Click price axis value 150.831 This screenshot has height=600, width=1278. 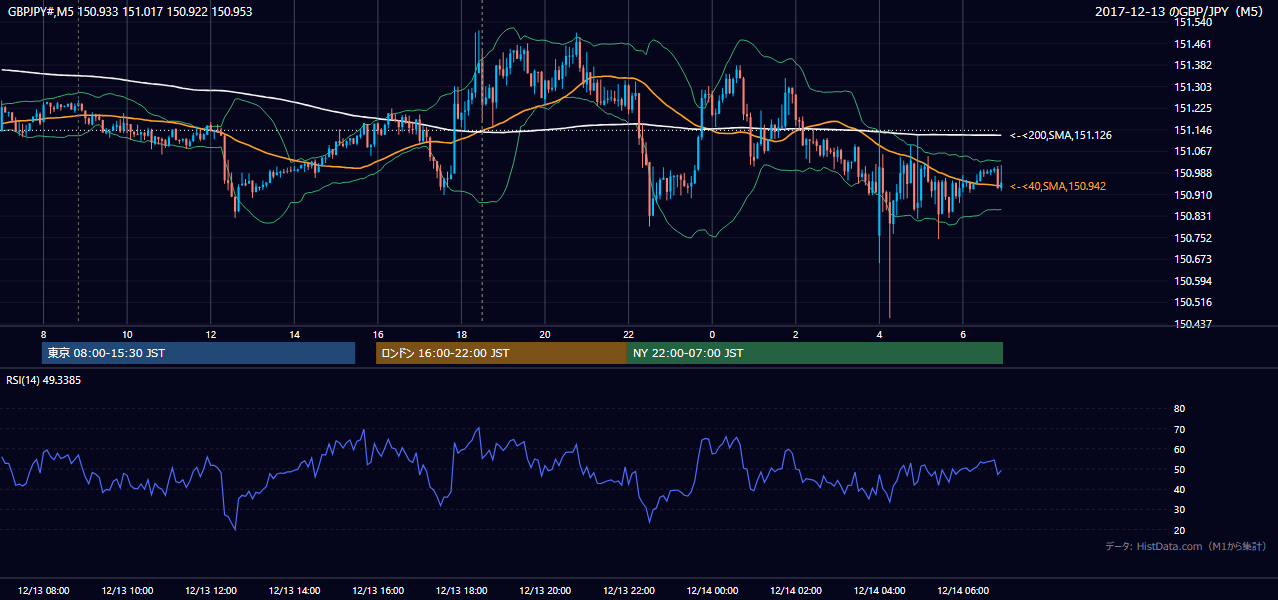(x=1193, y=216)
